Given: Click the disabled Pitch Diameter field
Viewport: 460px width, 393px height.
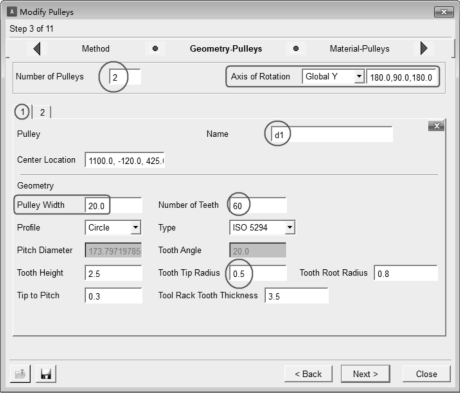Looking at the screenshot, I should [113, 250].
